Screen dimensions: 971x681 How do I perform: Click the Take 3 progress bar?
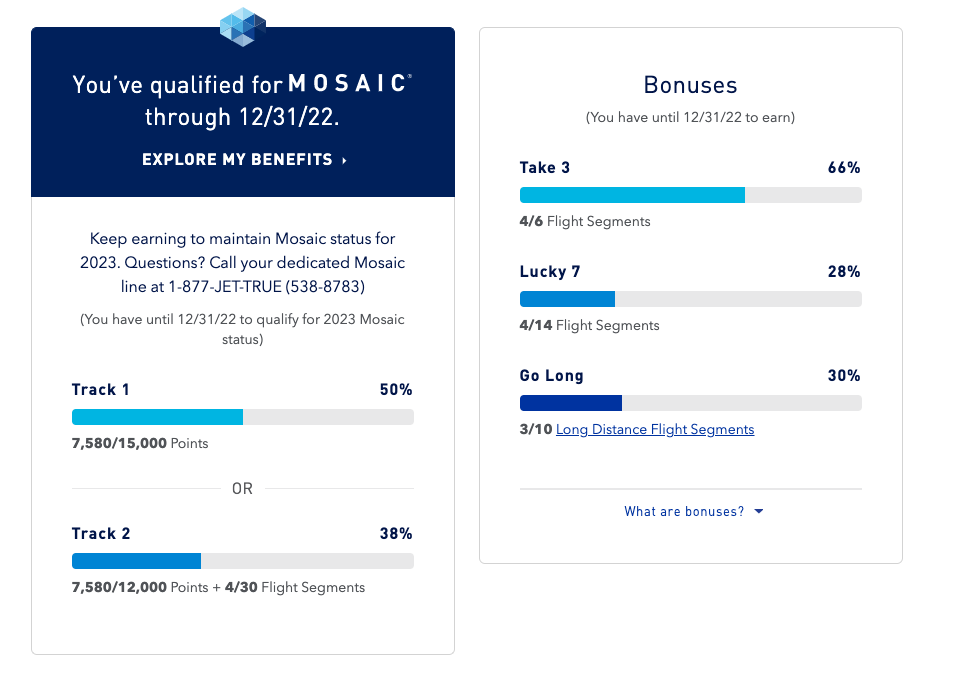pos(690,195)
